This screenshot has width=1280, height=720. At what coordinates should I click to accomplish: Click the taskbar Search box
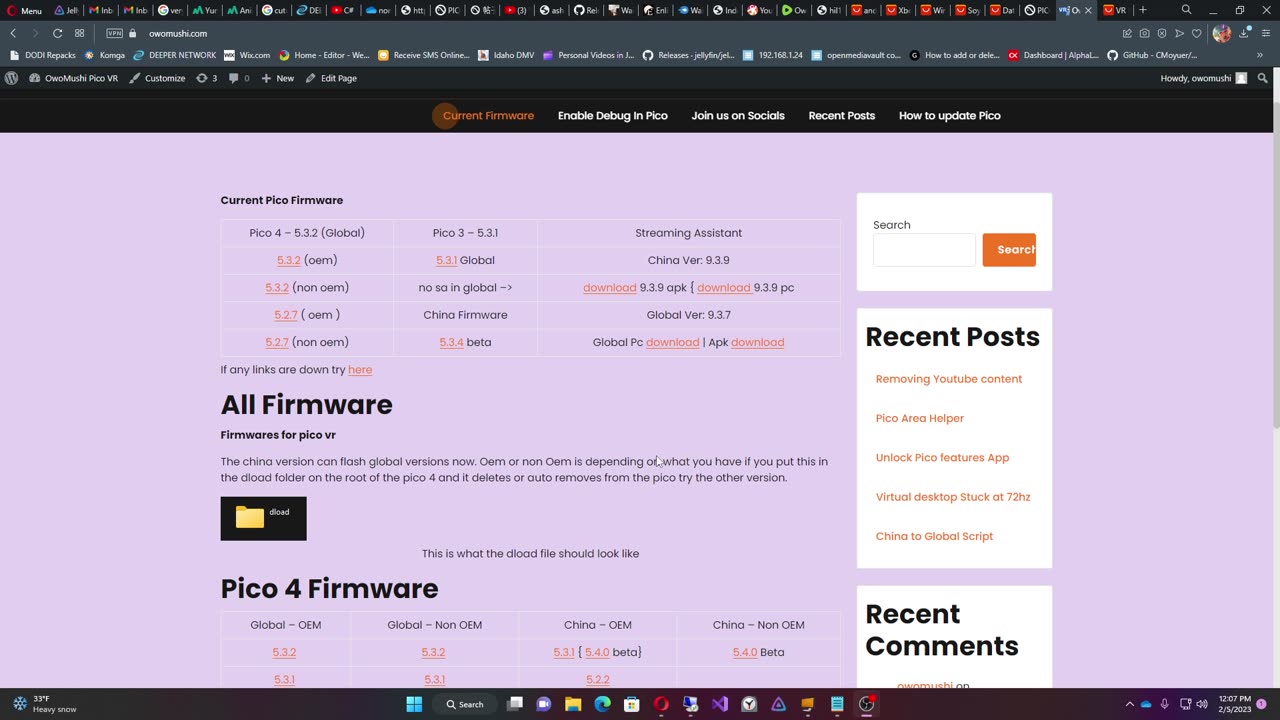(466, 704)
